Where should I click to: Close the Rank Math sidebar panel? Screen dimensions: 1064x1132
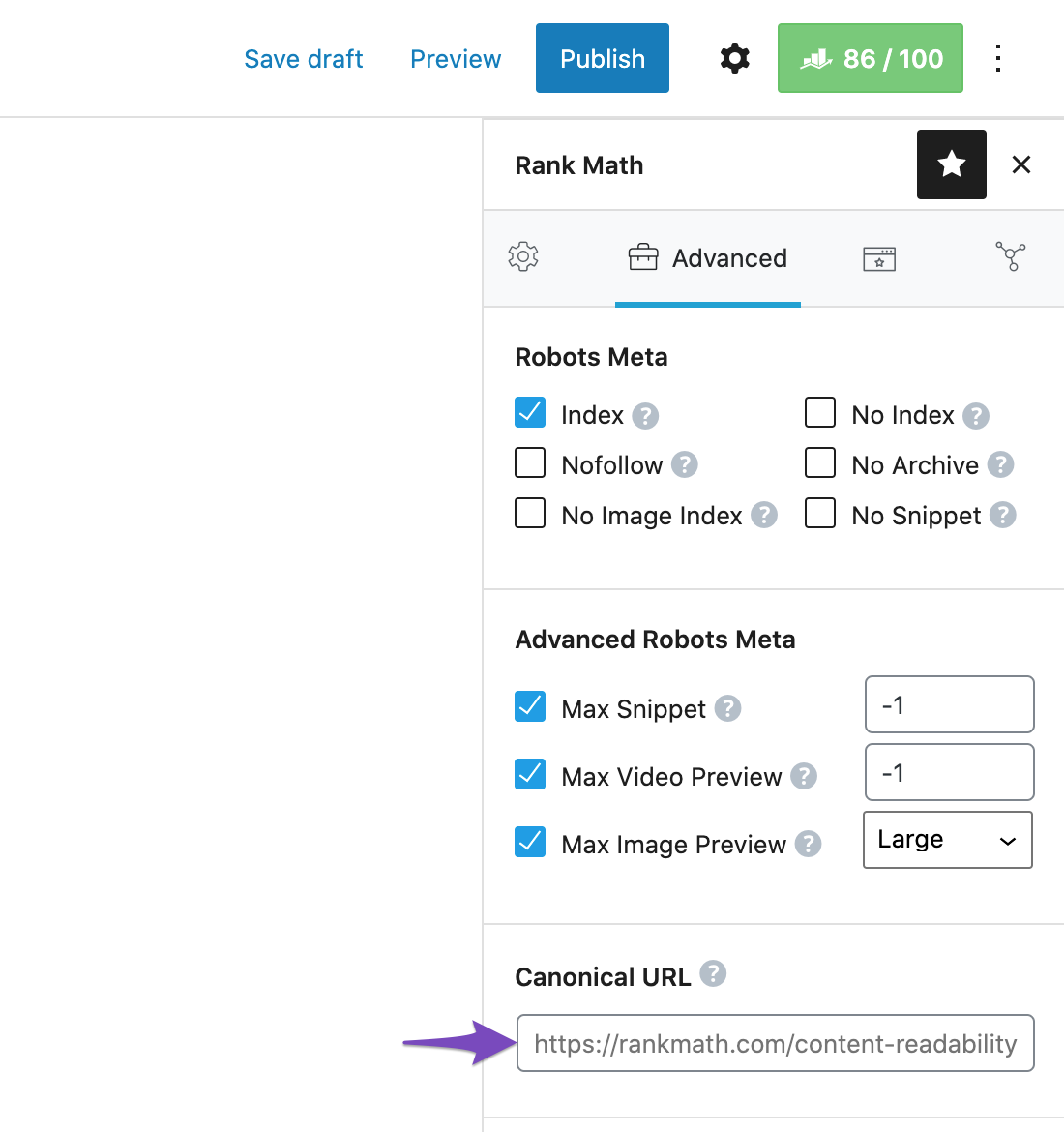tap(1021, 164)
